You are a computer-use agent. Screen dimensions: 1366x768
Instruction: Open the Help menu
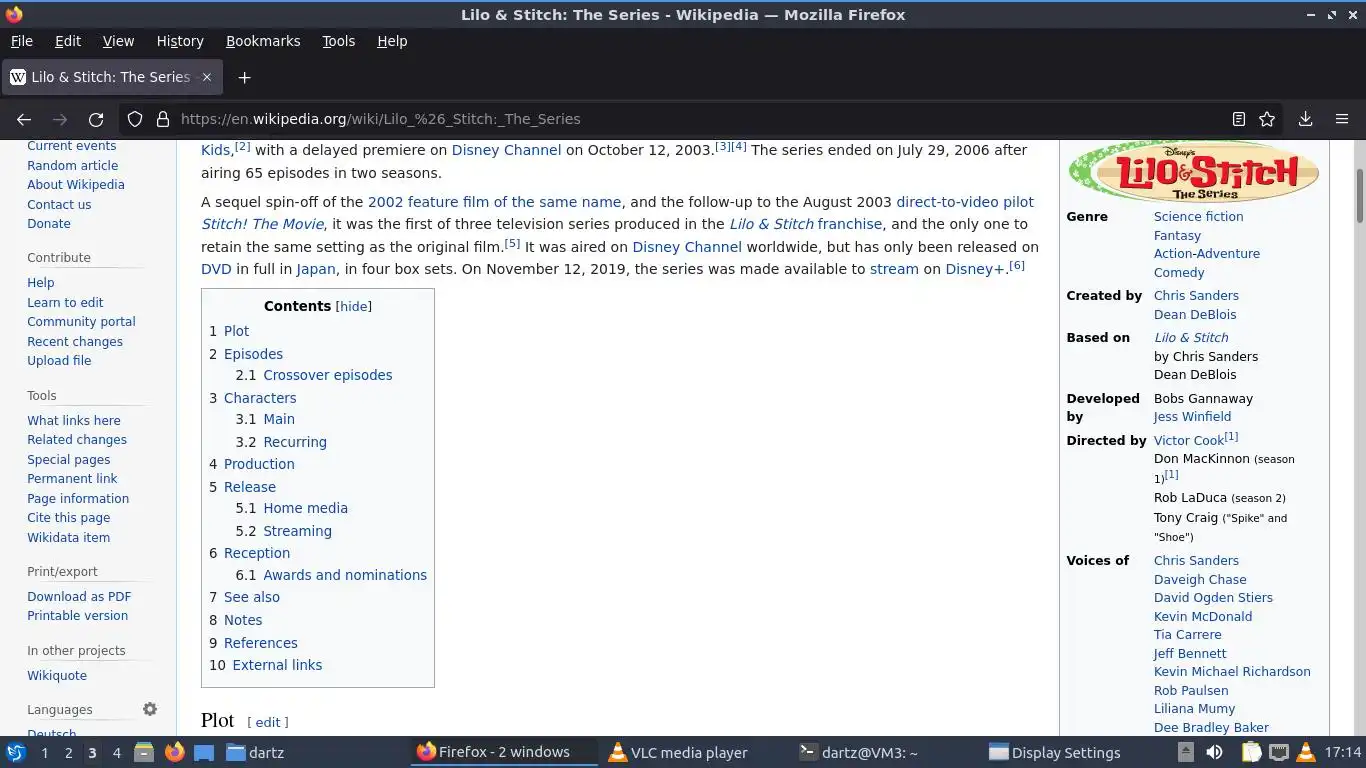pyautogui.click(x=392, y=41)
